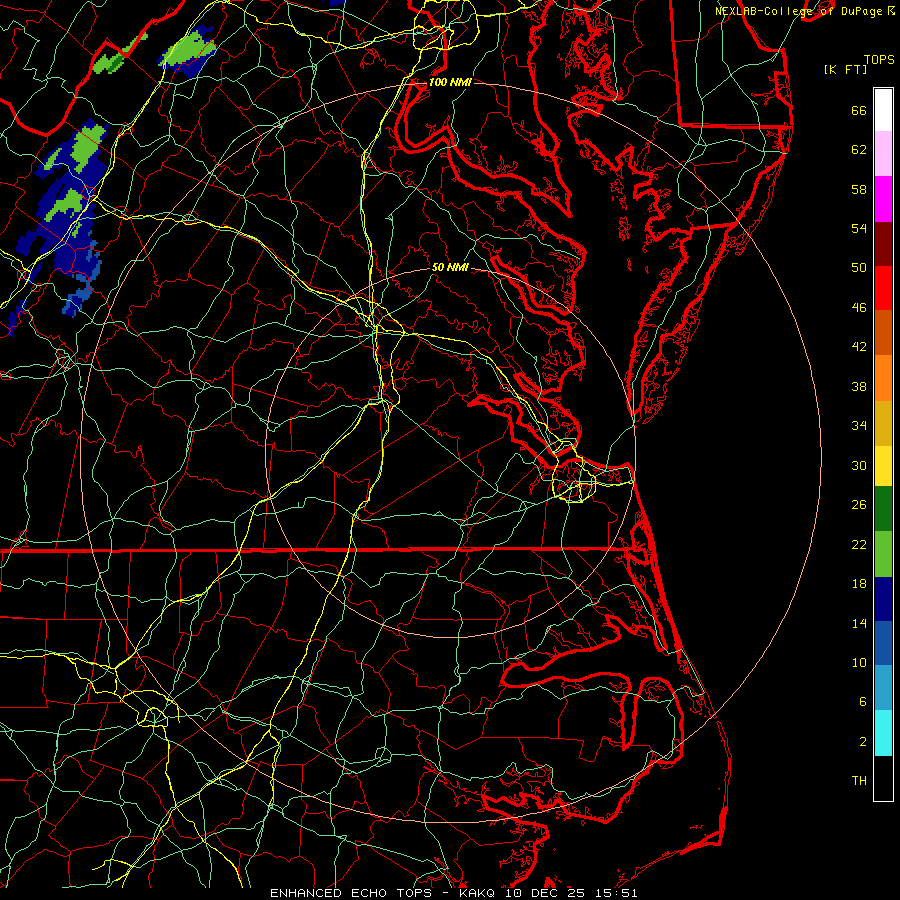The height and width of the screenshot is (900, 900).
Task: Click the topmost green echo cell northwest
Action: click(189, 51)
